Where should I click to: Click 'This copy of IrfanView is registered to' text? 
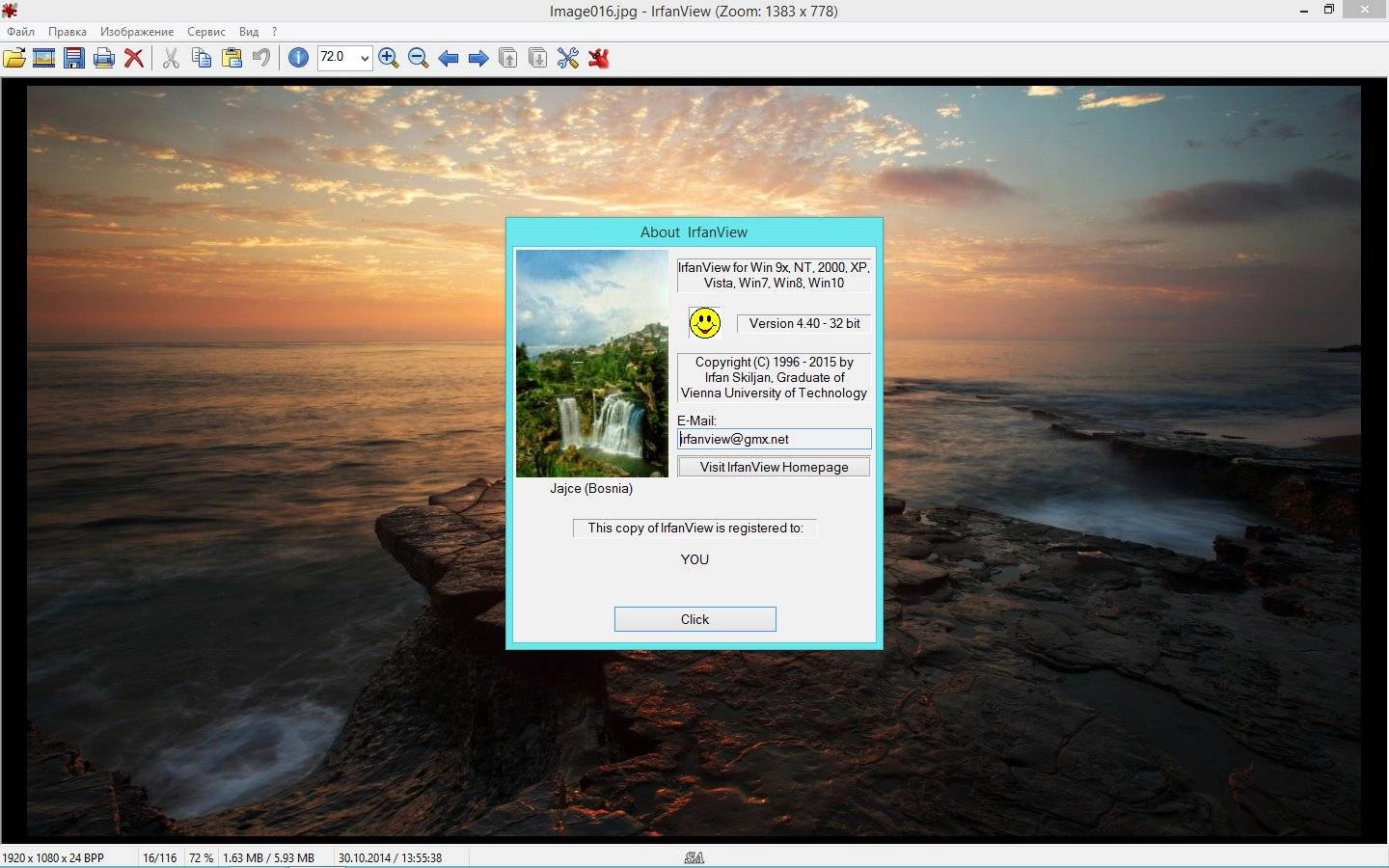[694, 528]
